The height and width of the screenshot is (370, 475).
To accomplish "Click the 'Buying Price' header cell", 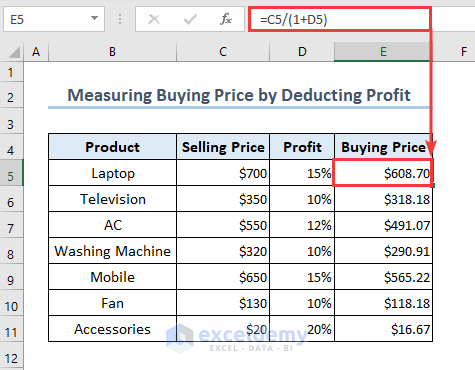I will (x=383, y=147).
